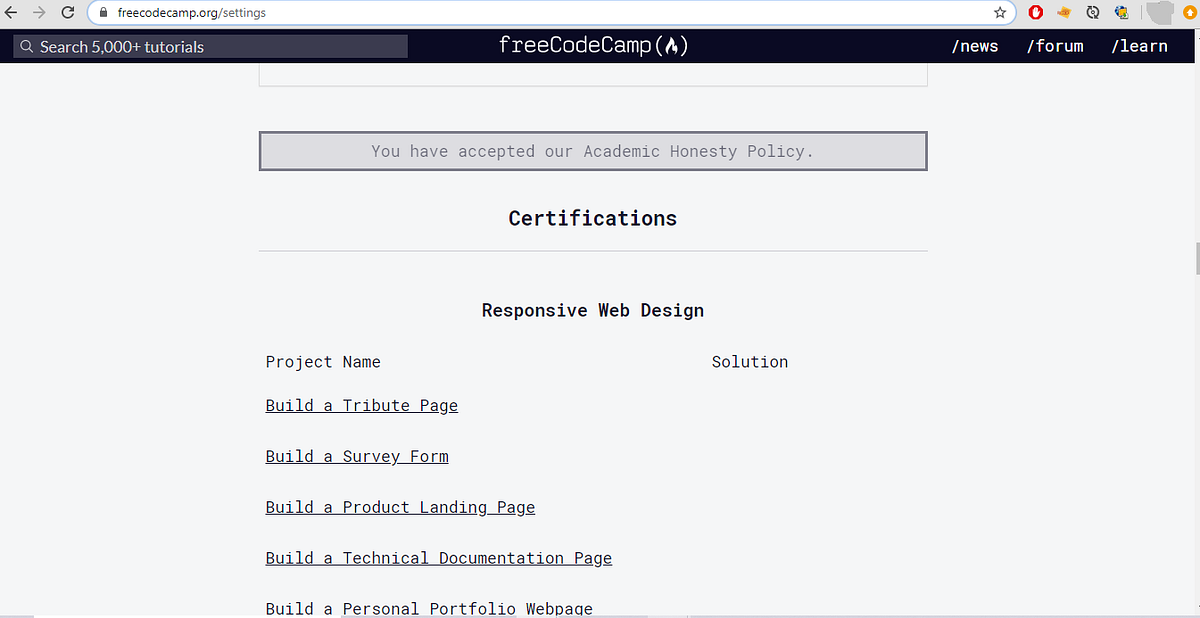The height and width of the screenshot is (618, 1200).
Task: Click the orange update arrow icon
Action: pyautogui.click(x=1188, y=12)
